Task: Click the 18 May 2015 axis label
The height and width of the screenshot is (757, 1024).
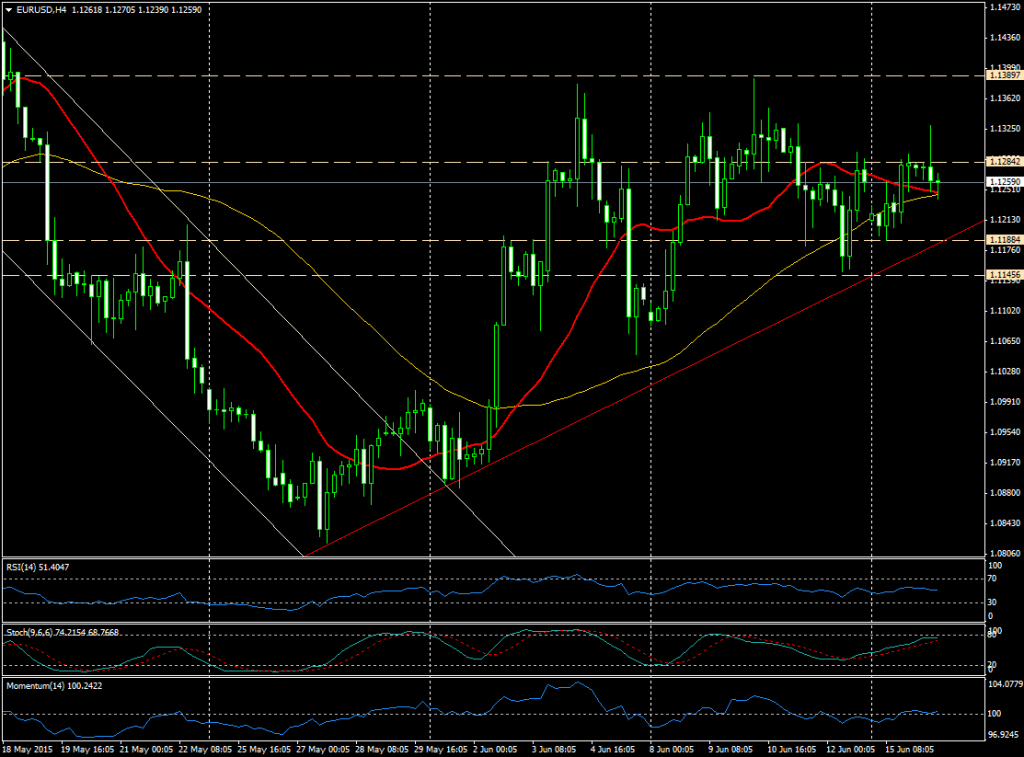Action: pos(30,747)
